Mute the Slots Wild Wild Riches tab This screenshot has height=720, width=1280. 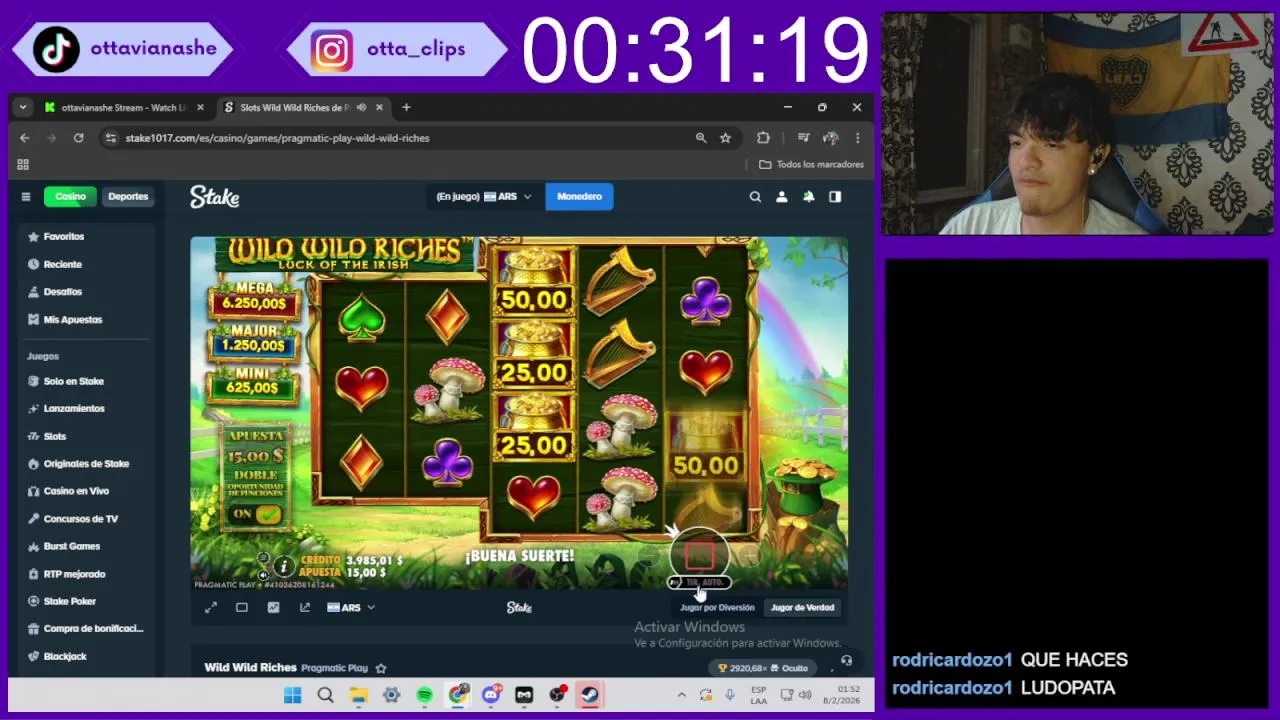361,107
